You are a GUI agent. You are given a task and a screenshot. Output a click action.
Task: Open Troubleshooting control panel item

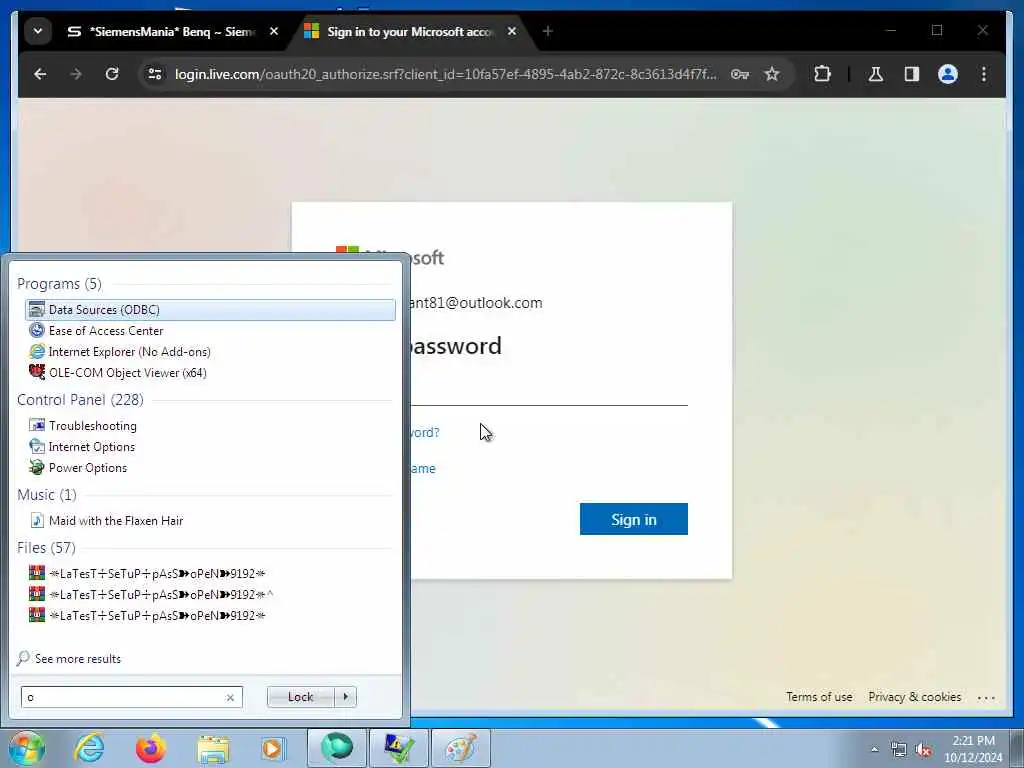[210, 426]
